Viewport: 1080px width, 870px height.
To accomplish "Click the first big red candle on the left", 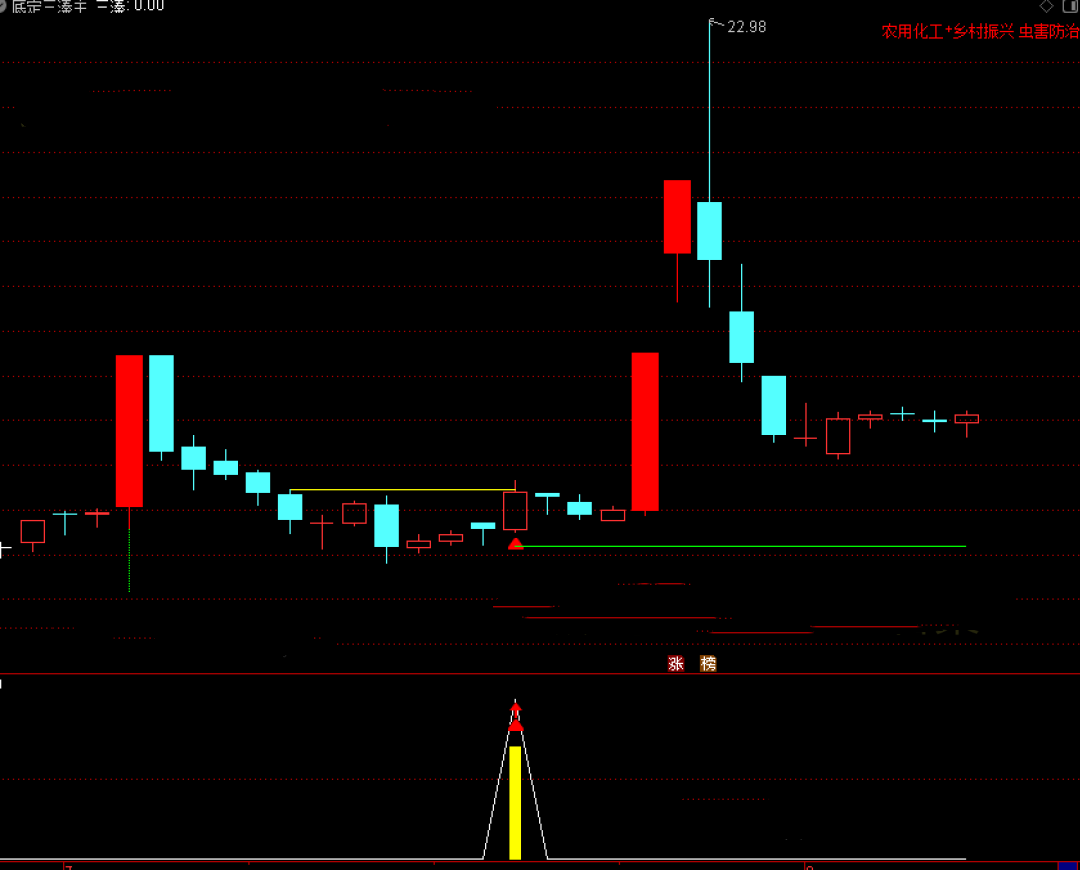I will (x=129, y=430).
